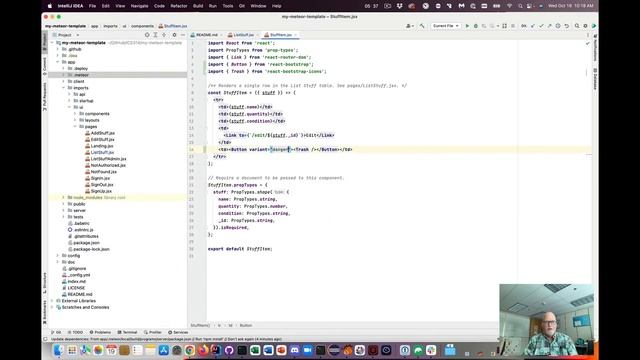Collapse the pages folder

[75, 127]
